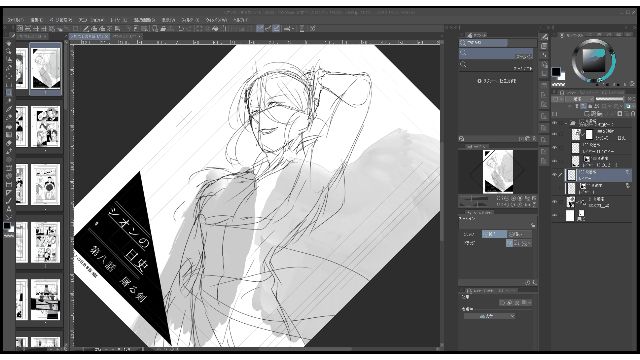Click the first icon in the command bar

[20, 29]
